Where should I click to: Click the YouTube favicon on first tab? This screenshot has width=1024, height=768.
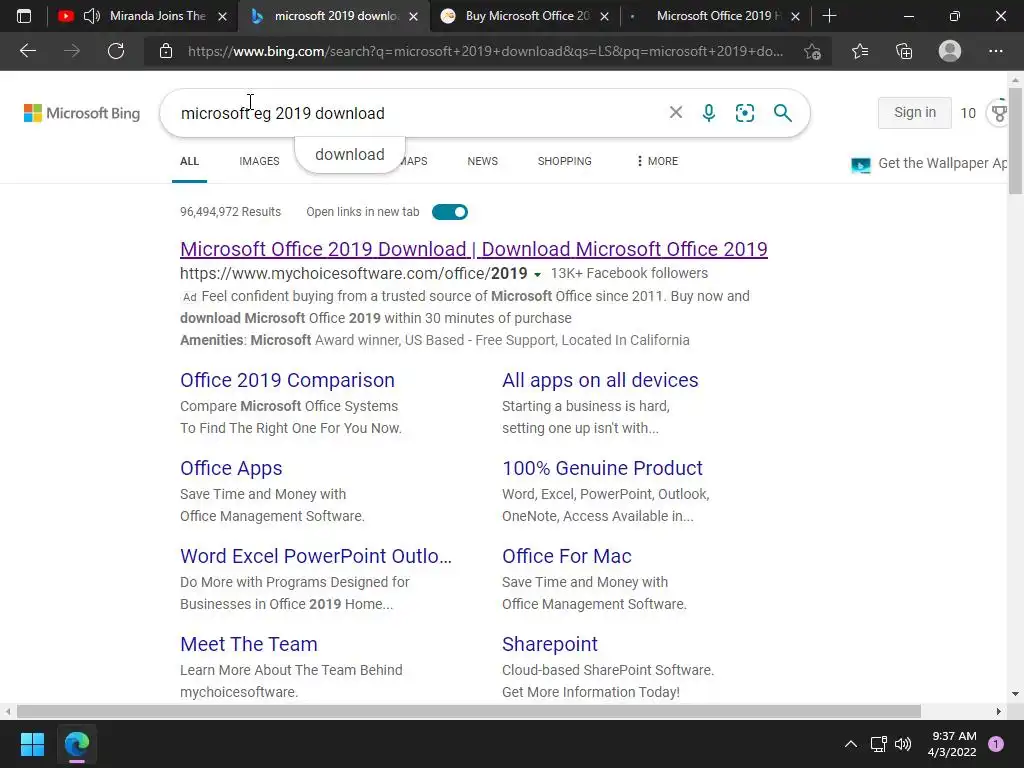pos(65,16)
